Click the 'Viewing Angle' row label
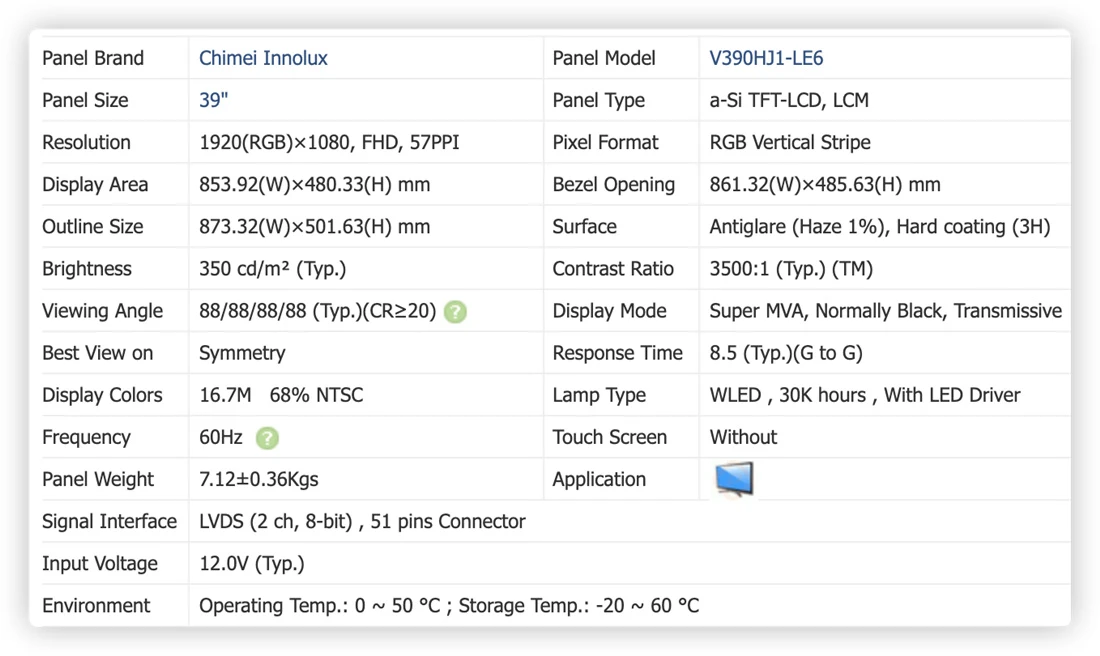This screenshot has height=656, width=1100. click(x=102, y=311)
